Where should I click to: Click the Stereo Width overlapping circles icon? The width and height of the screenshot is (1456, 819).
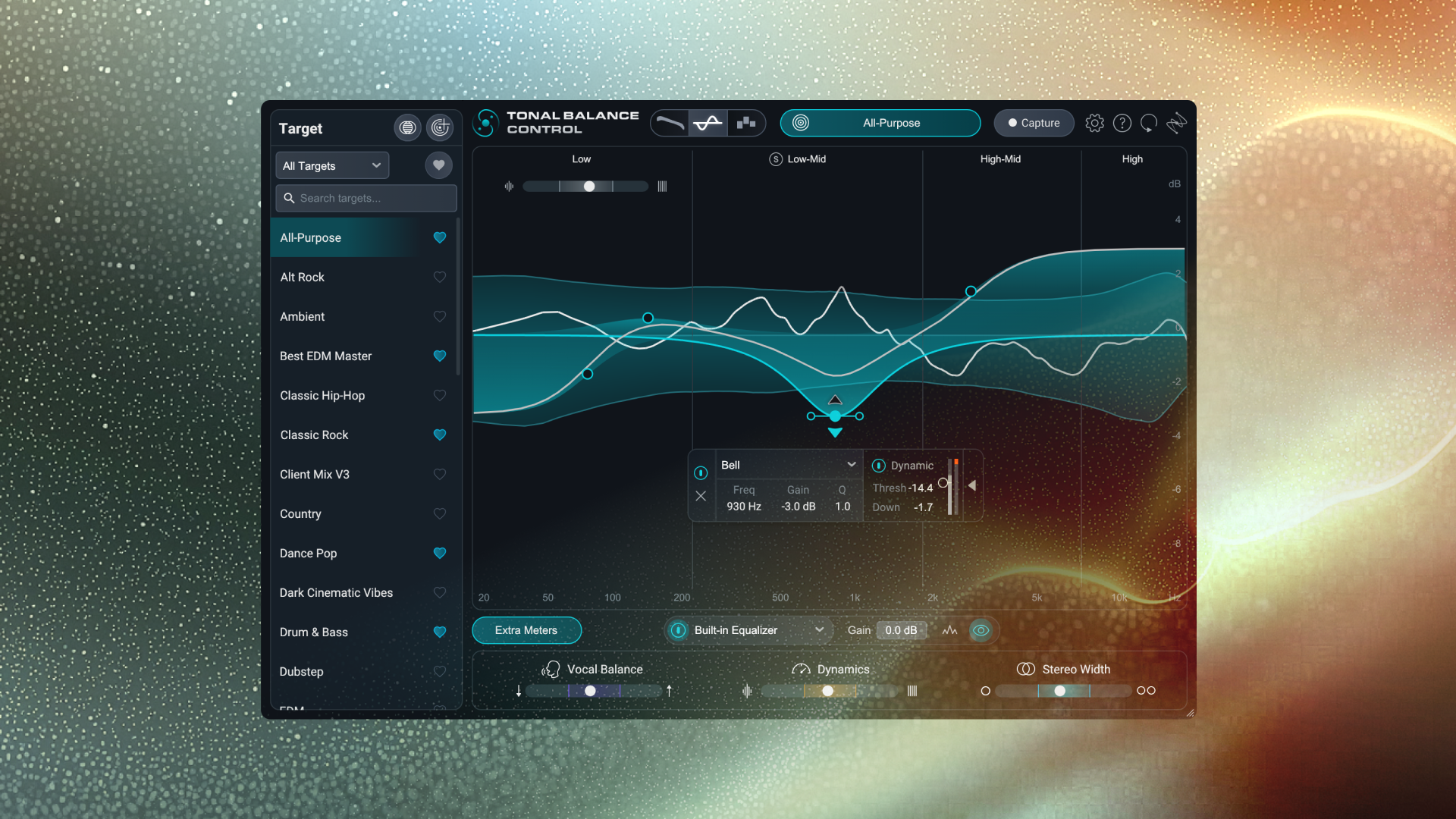click(x=1026, y=669)
